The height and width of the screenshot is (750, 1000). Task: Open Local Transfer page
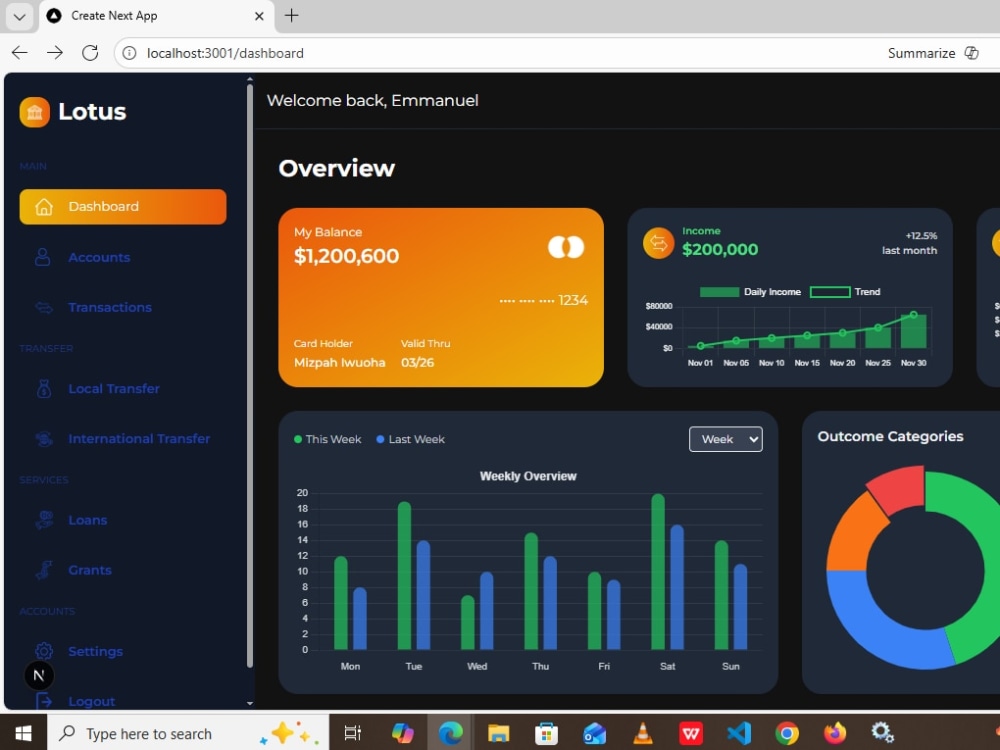[x=114, y=388]
